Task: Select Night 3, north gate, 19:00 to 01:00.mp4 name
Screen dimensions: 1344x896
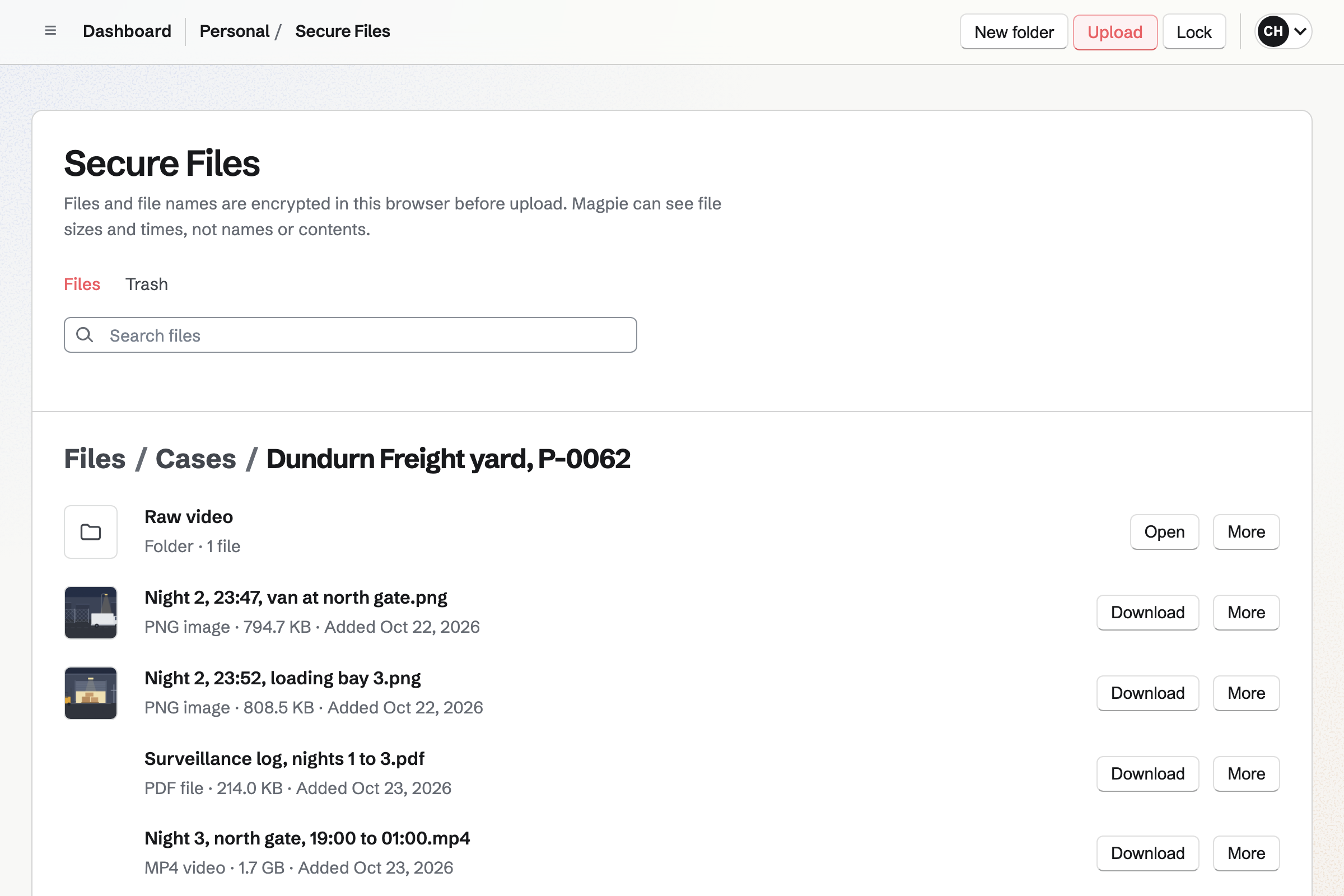Action: [x=307, y=838]
